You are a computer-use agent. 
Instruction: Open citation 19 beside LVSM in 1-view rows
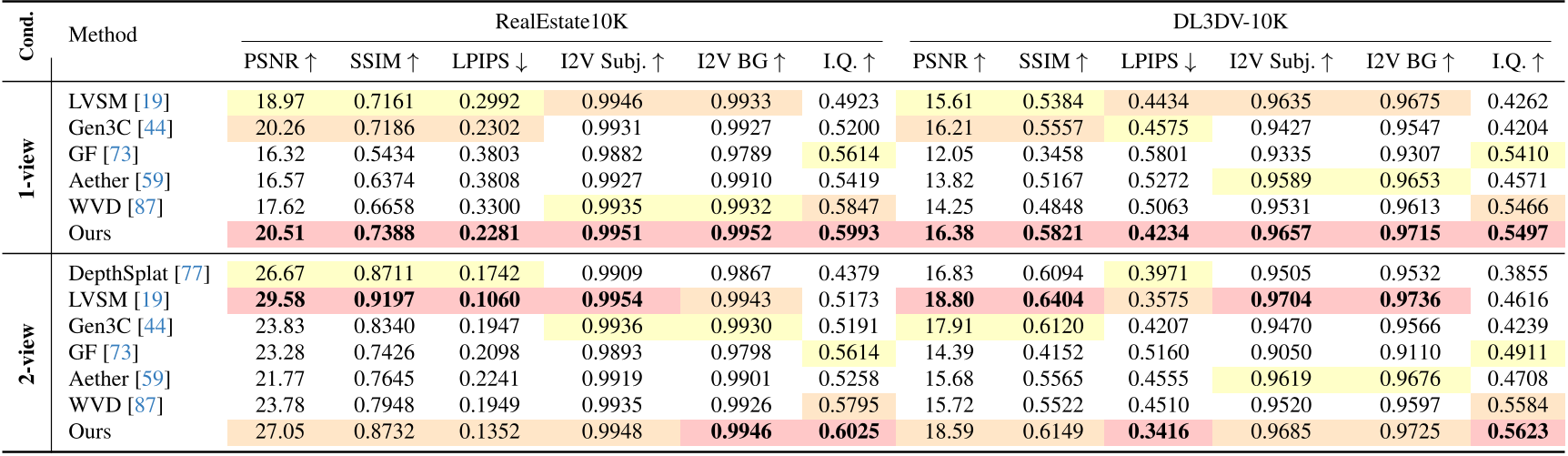pos(152,102)
